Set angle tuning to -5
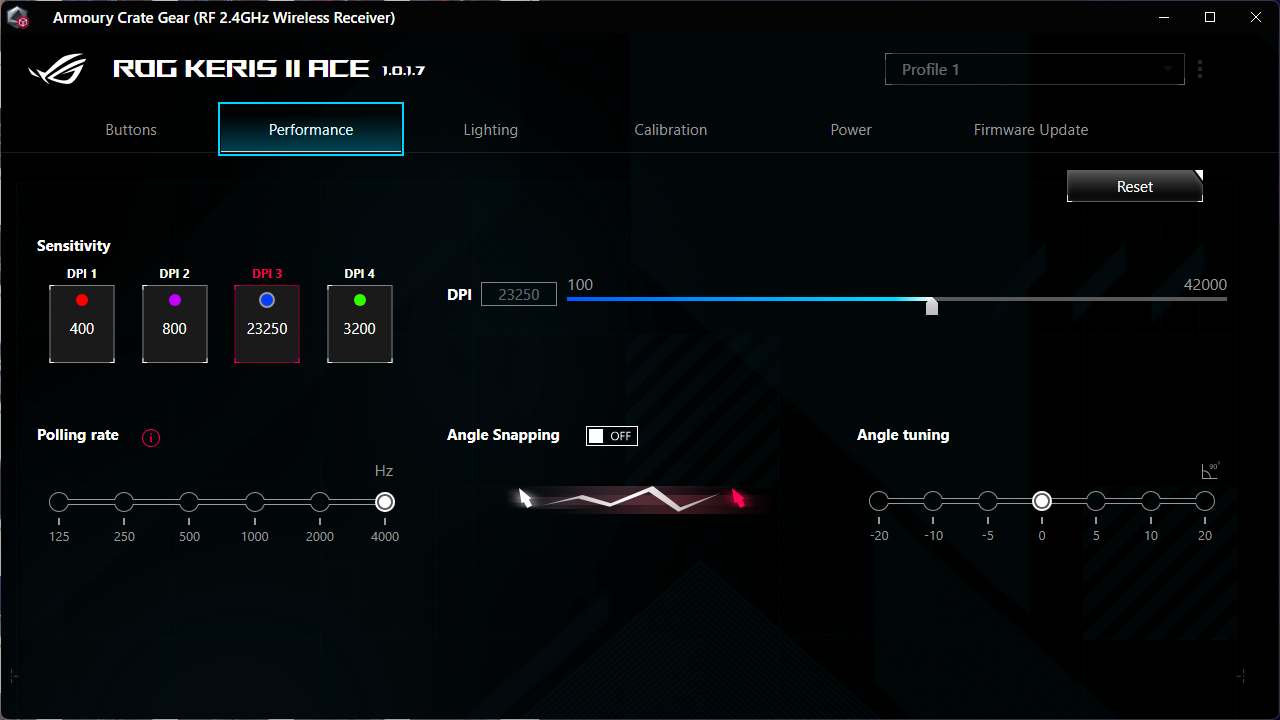The image size is (1280, 720). (988, 501)
